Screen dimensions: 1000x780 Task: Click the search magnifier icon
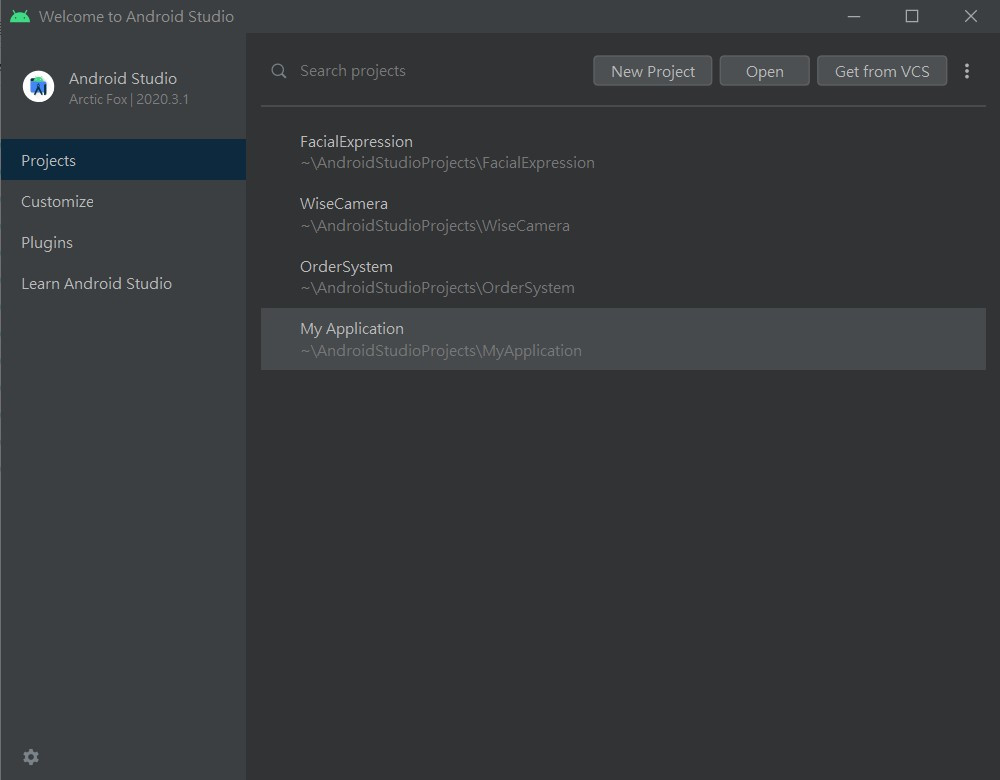click(x=279, y=71)
